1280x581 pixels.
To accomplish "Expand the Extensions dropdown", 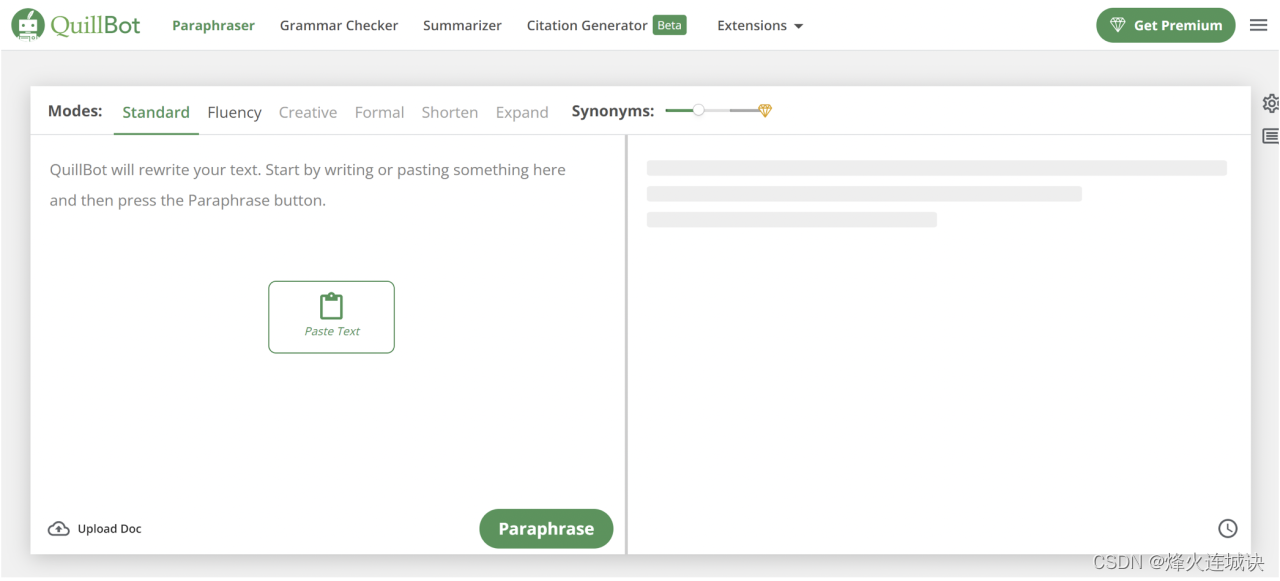I will coord(760,25).
